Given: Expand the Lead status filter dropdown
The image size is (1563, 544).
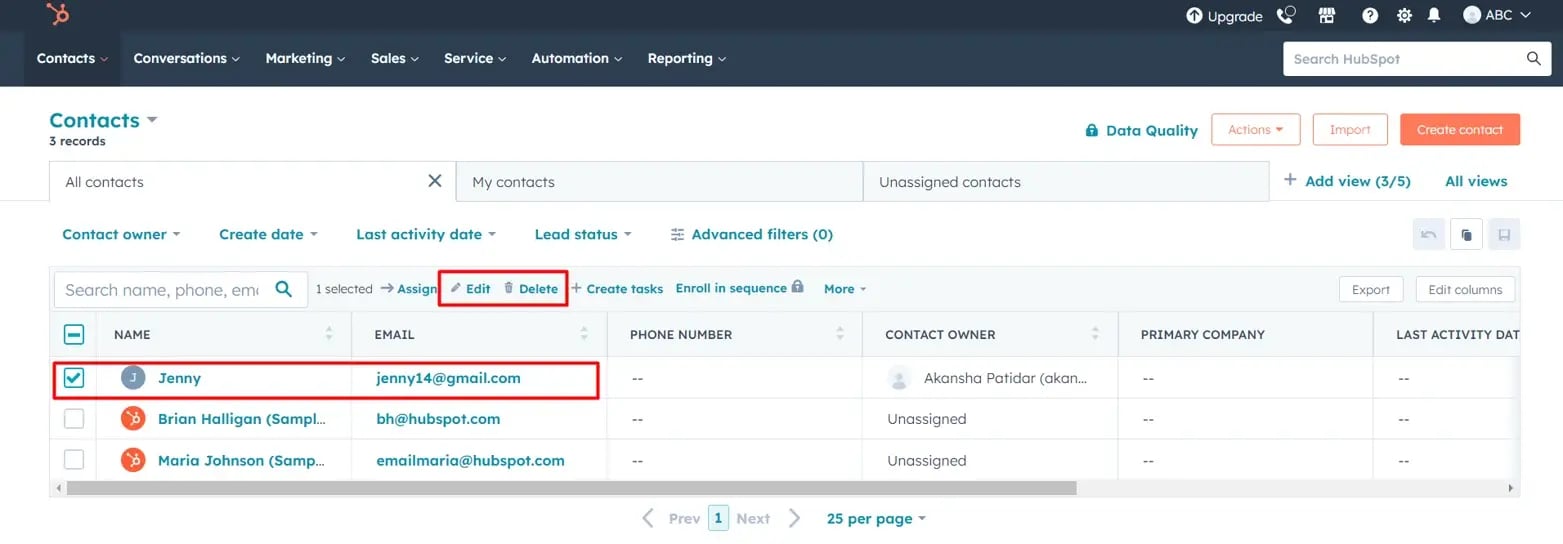Looking at the screenshot, I should 583,234.
